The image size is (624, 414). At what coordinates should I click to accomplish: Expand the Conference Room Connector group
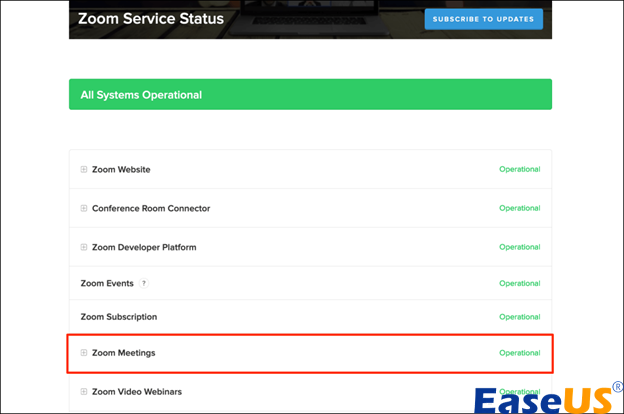pos(84,208)
